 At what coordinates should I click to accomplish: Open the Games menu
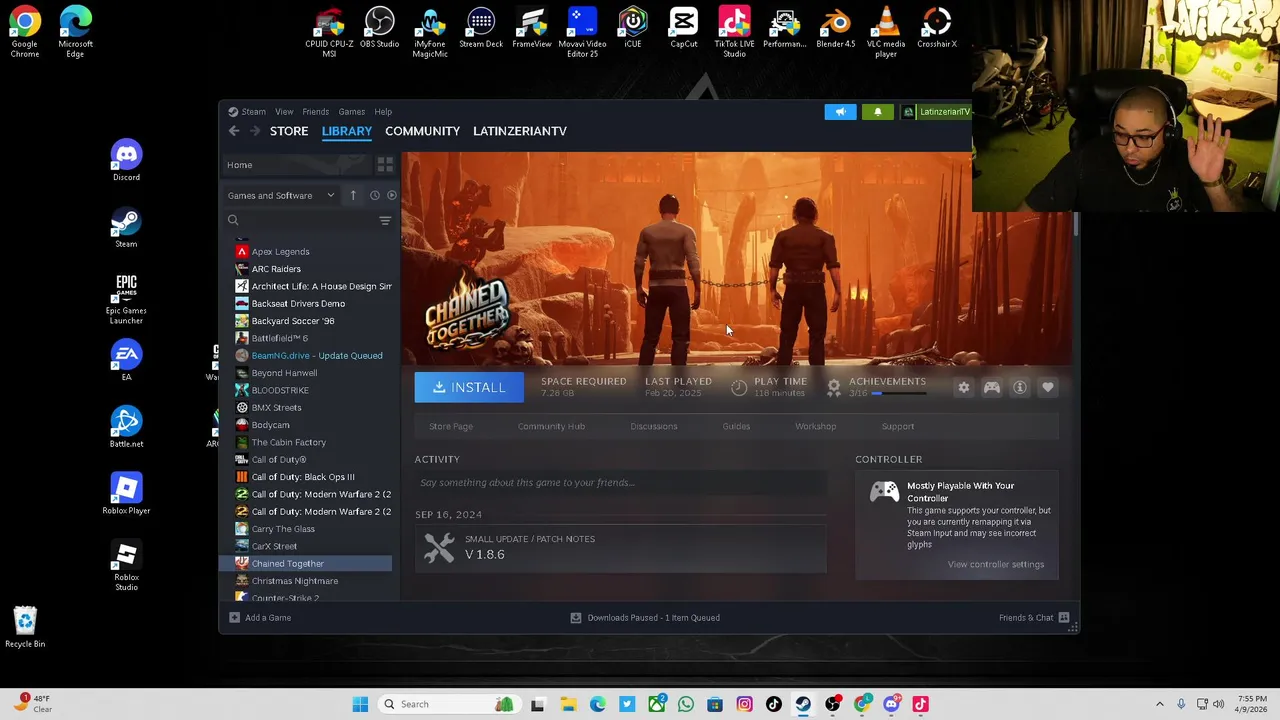click(351, 112)
